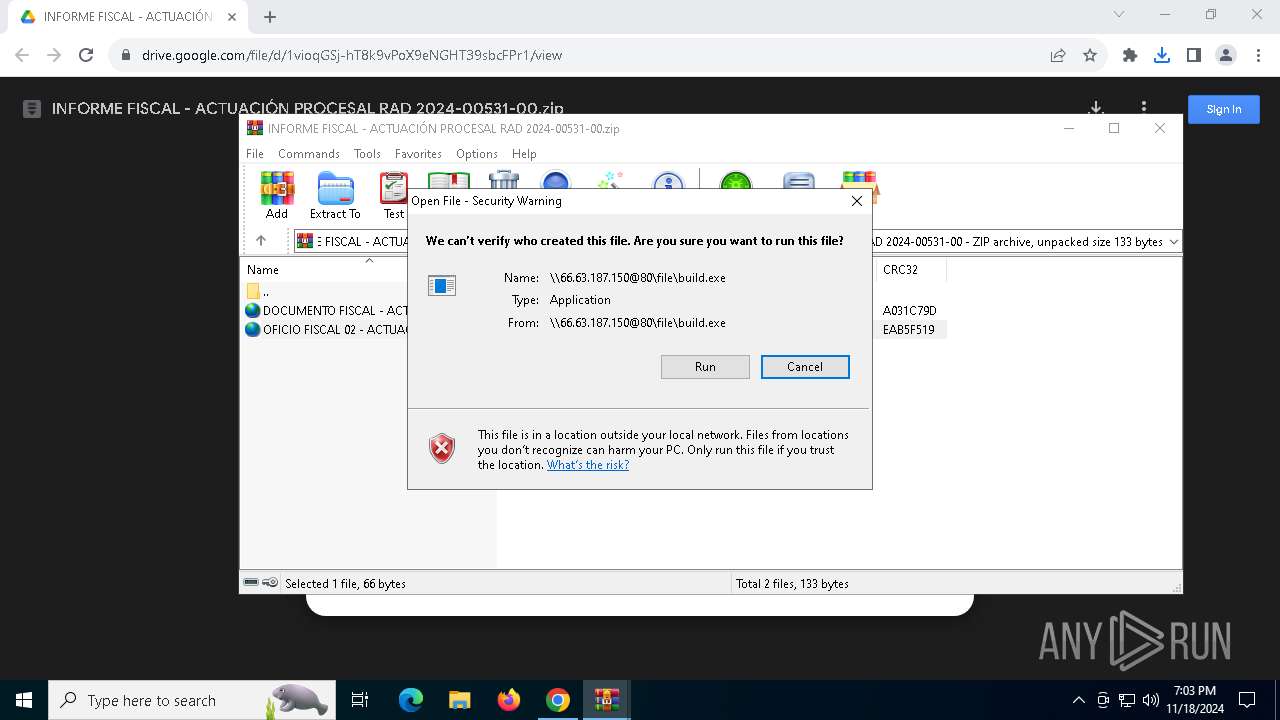The width and height of the screenshot is (1280, 720).
Task: Open Chrome profile avatar
Action: click(x=1226, y=55)
